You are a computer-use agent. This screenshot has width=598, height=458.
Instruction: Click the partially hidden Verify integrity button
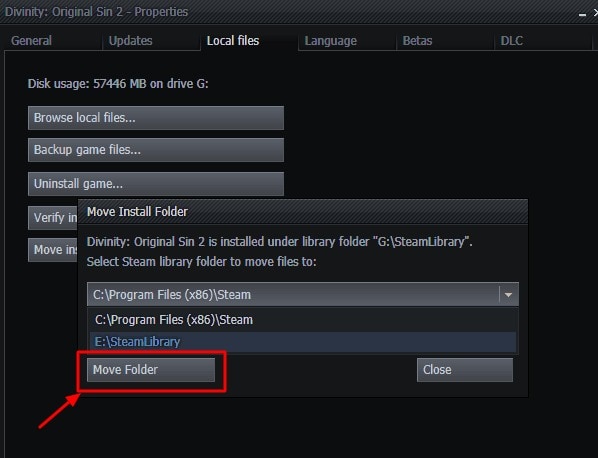point(53,218)
